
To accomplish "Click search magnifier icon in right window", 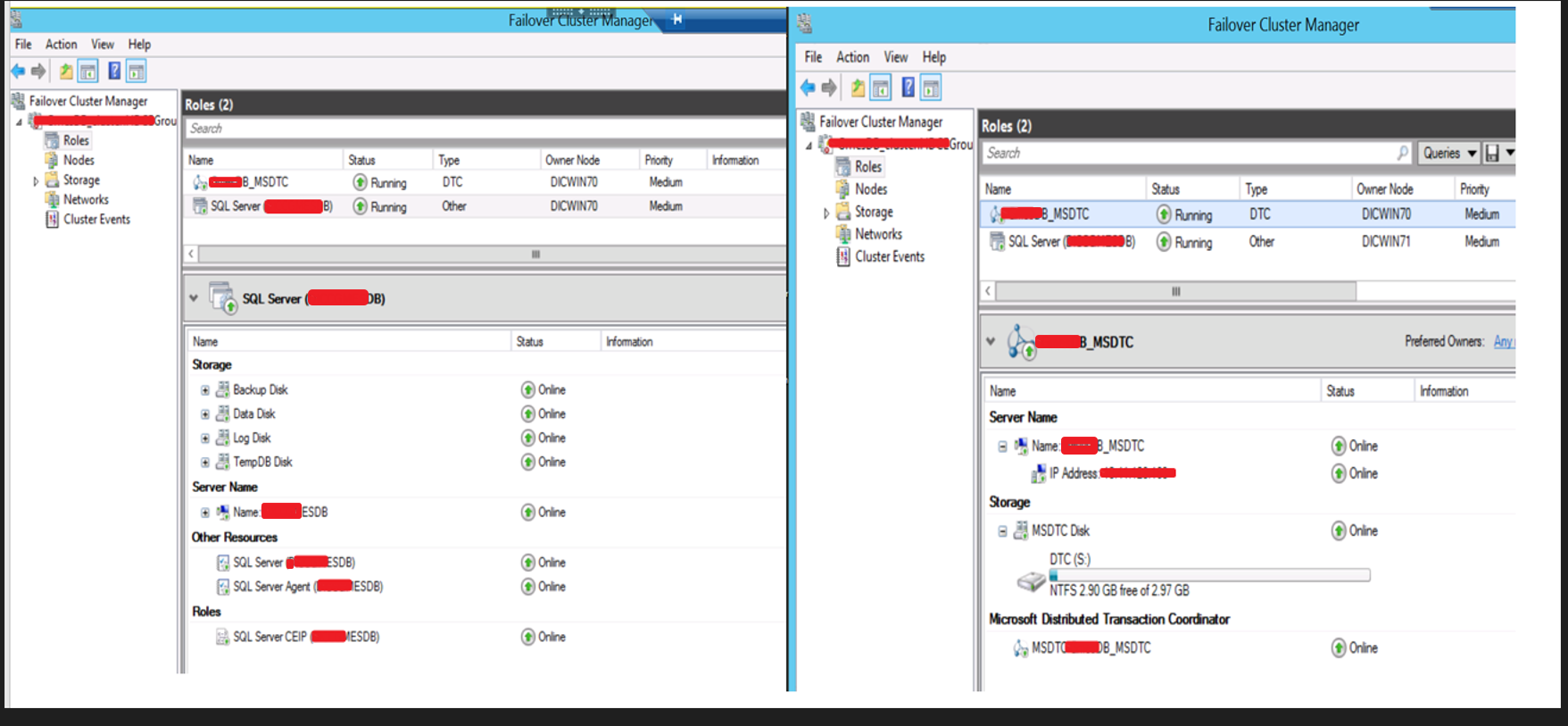I will [1403, 154].
